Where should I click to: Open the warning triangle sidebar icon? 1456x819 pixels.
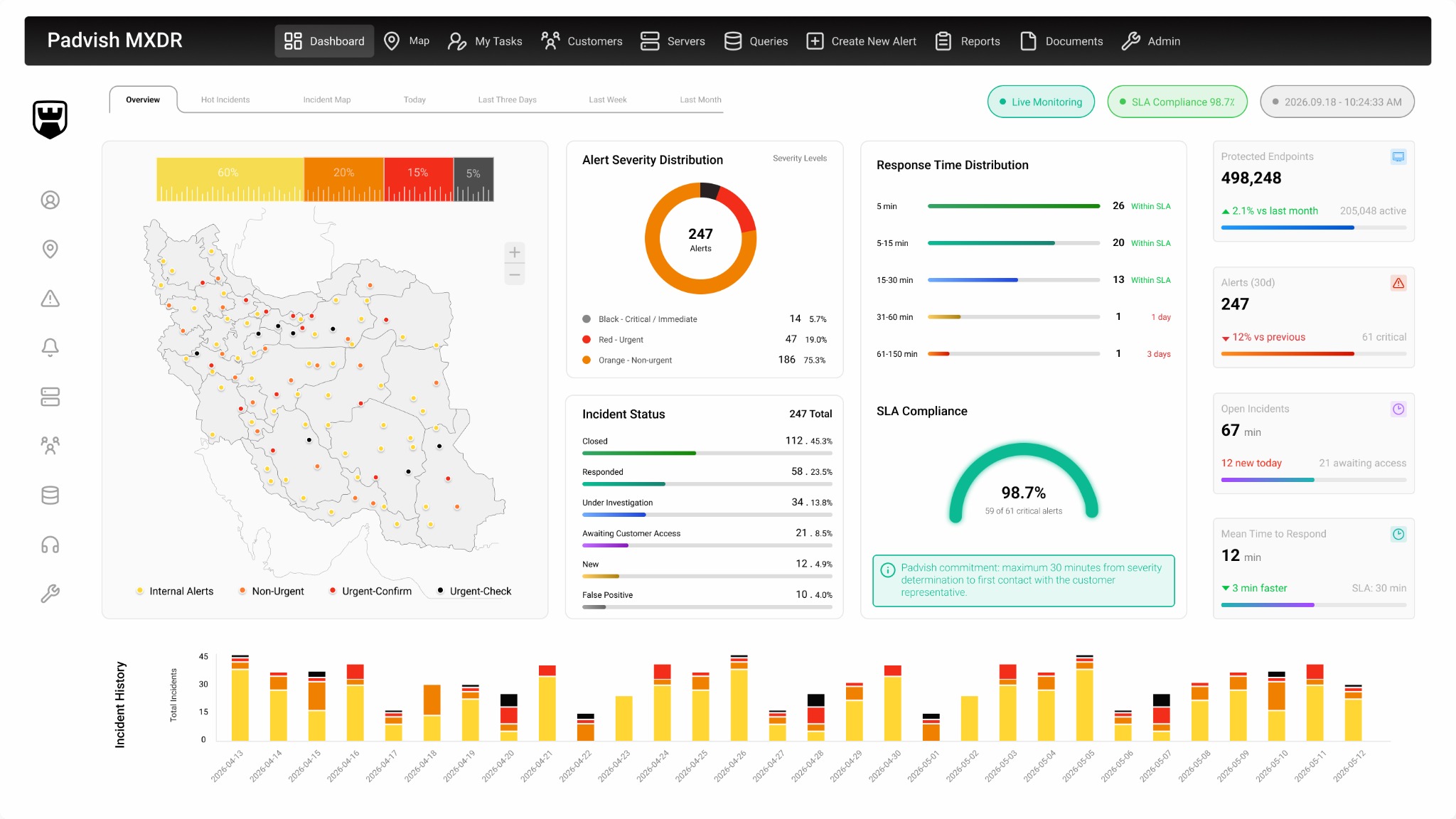50,299
